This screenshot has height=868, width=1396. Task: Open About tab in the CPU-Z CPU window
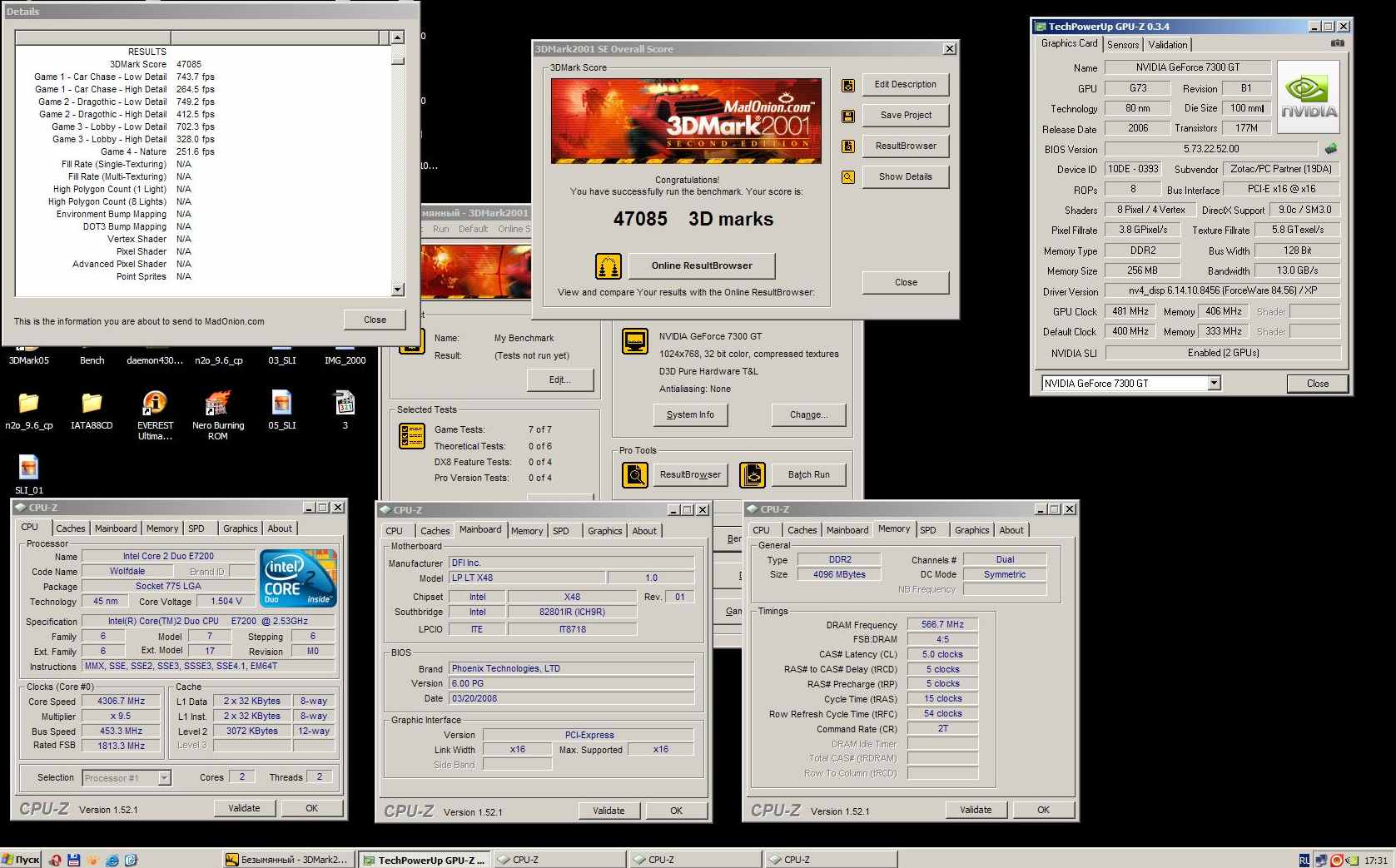coord(280,528)
